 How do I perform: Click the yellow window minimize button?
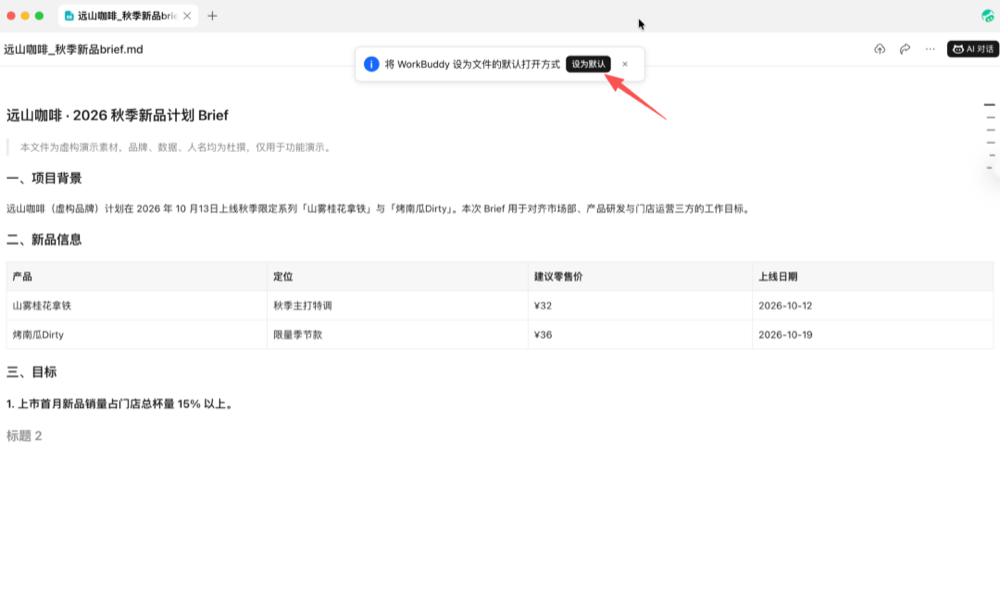[x=25, y=16]
